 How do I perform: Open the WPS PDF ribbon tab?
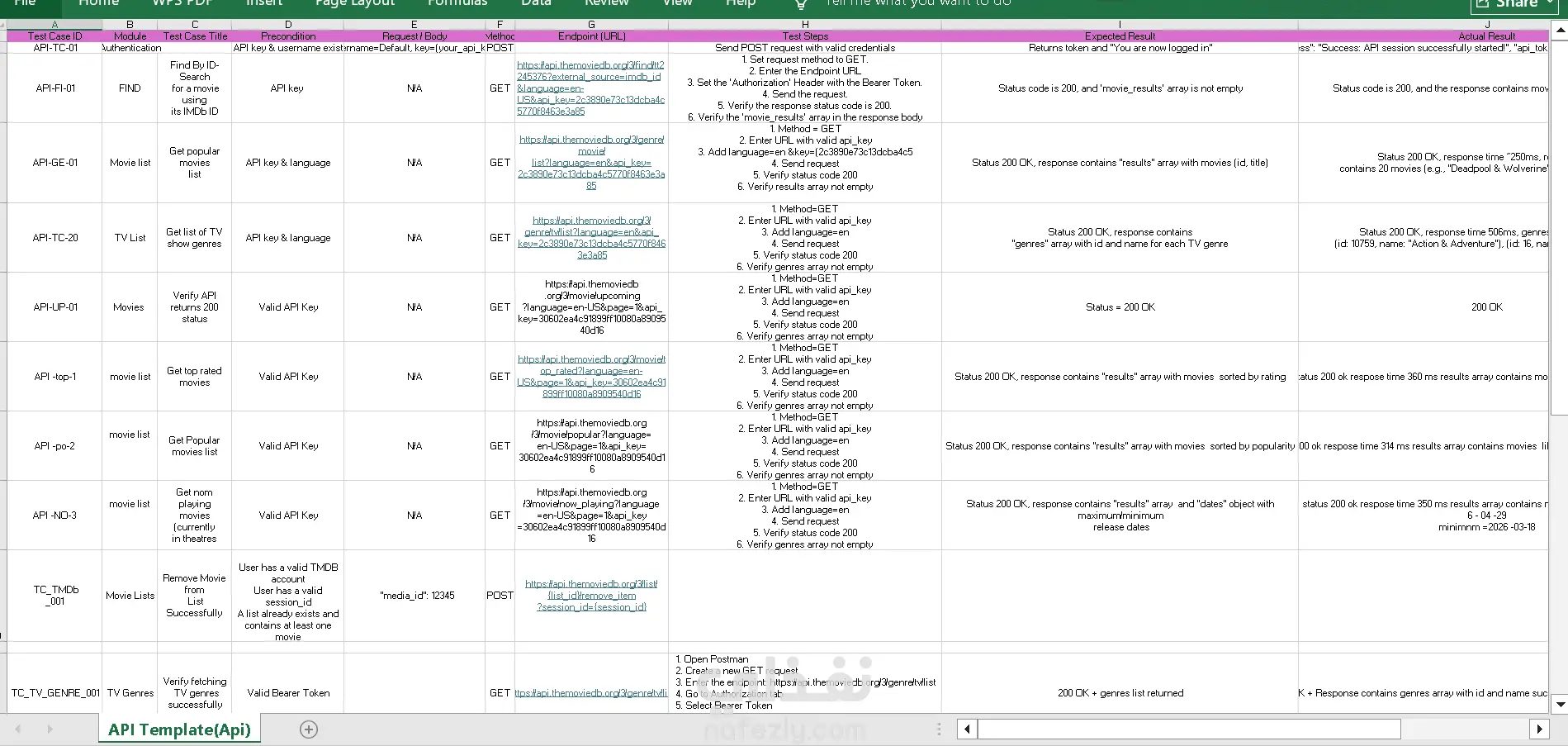point(182,3)
